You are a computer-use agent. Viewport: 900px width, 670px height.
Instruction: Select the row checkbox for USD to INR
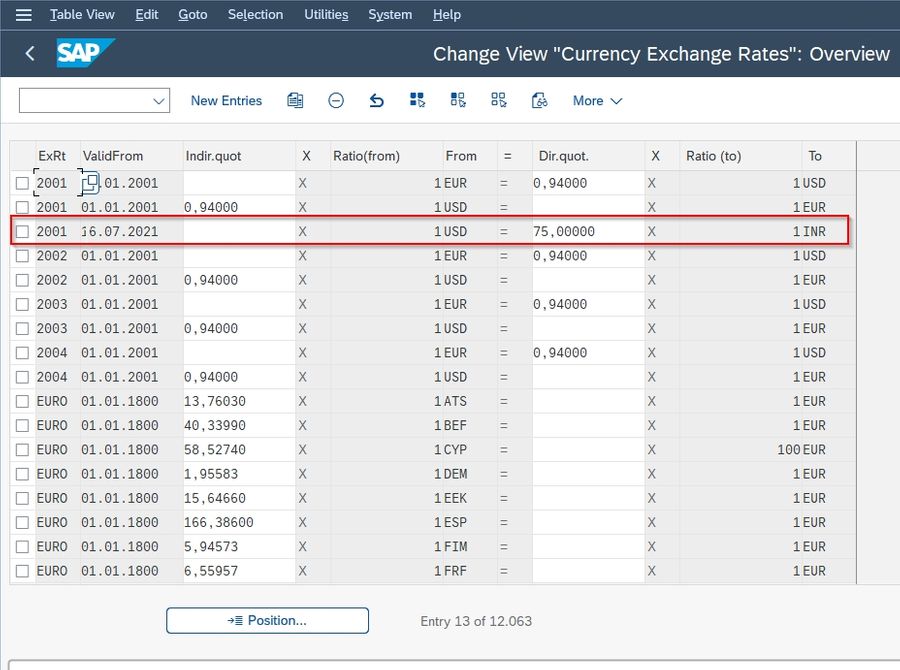[x=22, y=231]
